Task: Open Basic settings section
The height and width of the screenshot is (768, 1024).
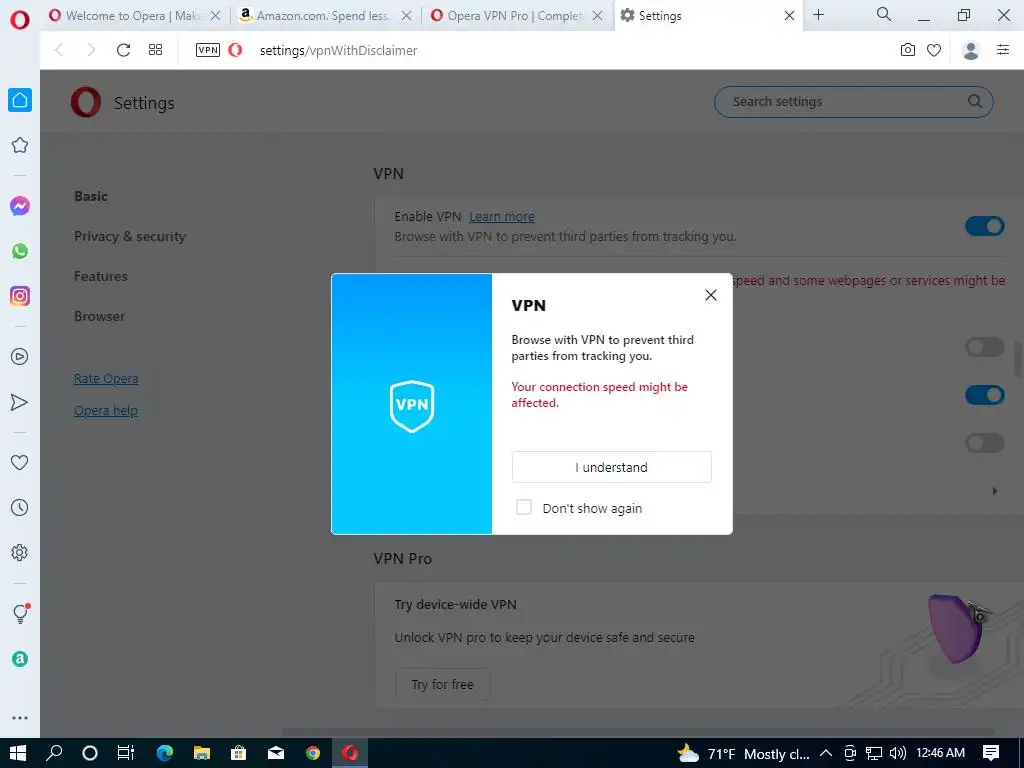Action: pyautogui.click(x=91, y=197)
